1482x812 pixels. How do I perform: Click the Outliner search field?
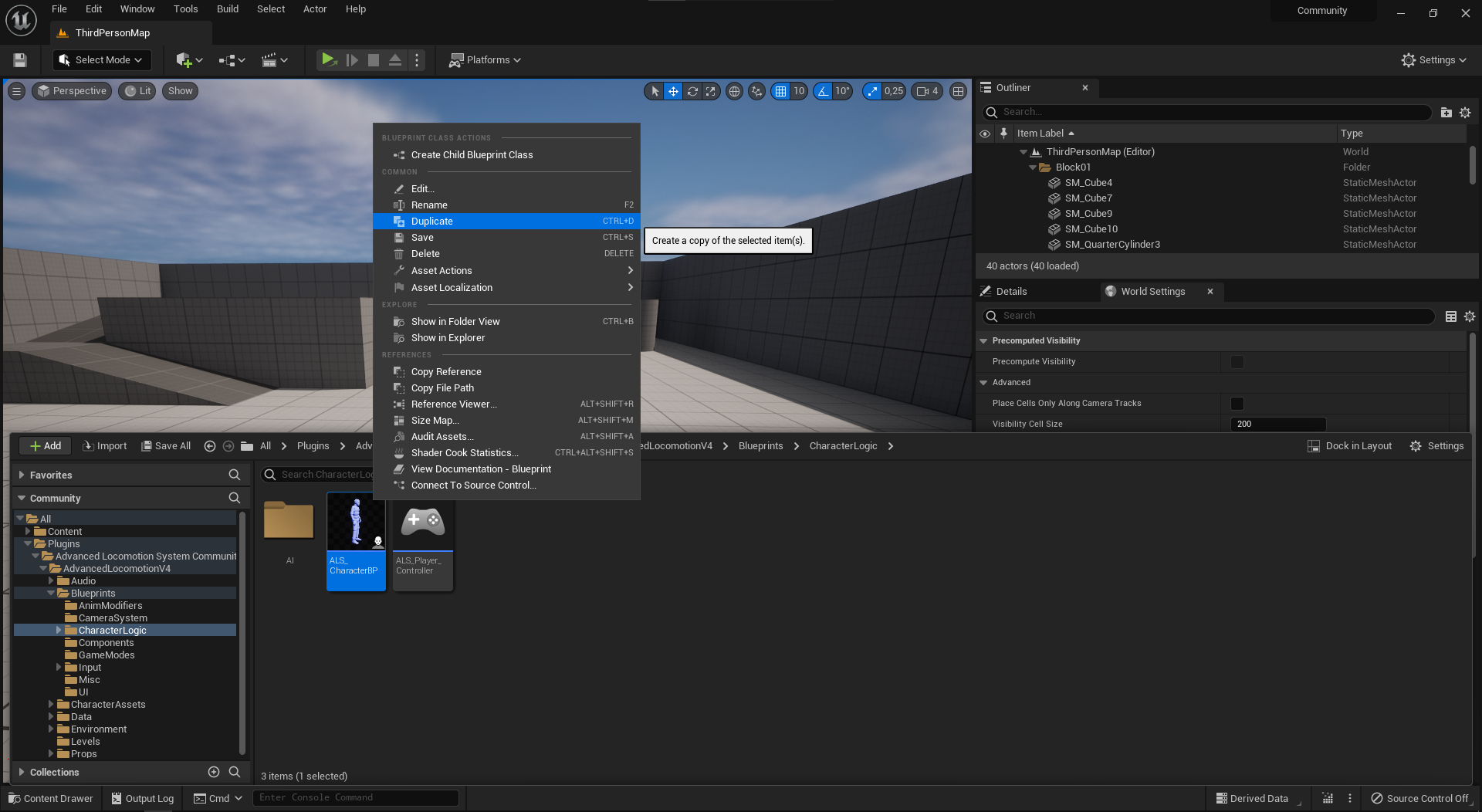1207,113
